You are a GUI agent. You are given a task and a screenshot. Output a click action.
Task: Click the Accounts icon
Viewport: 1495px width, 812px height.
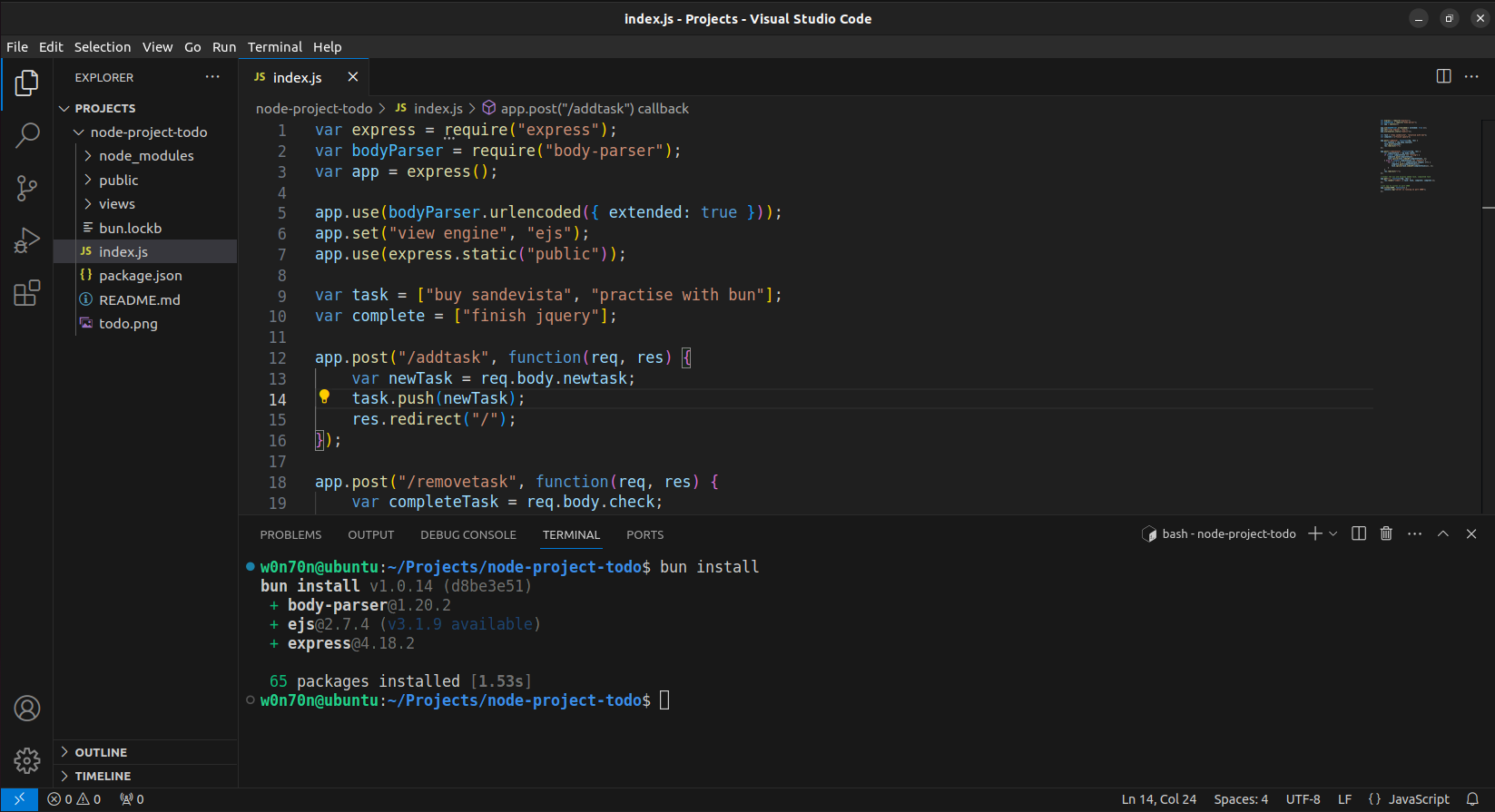point(27,709)
